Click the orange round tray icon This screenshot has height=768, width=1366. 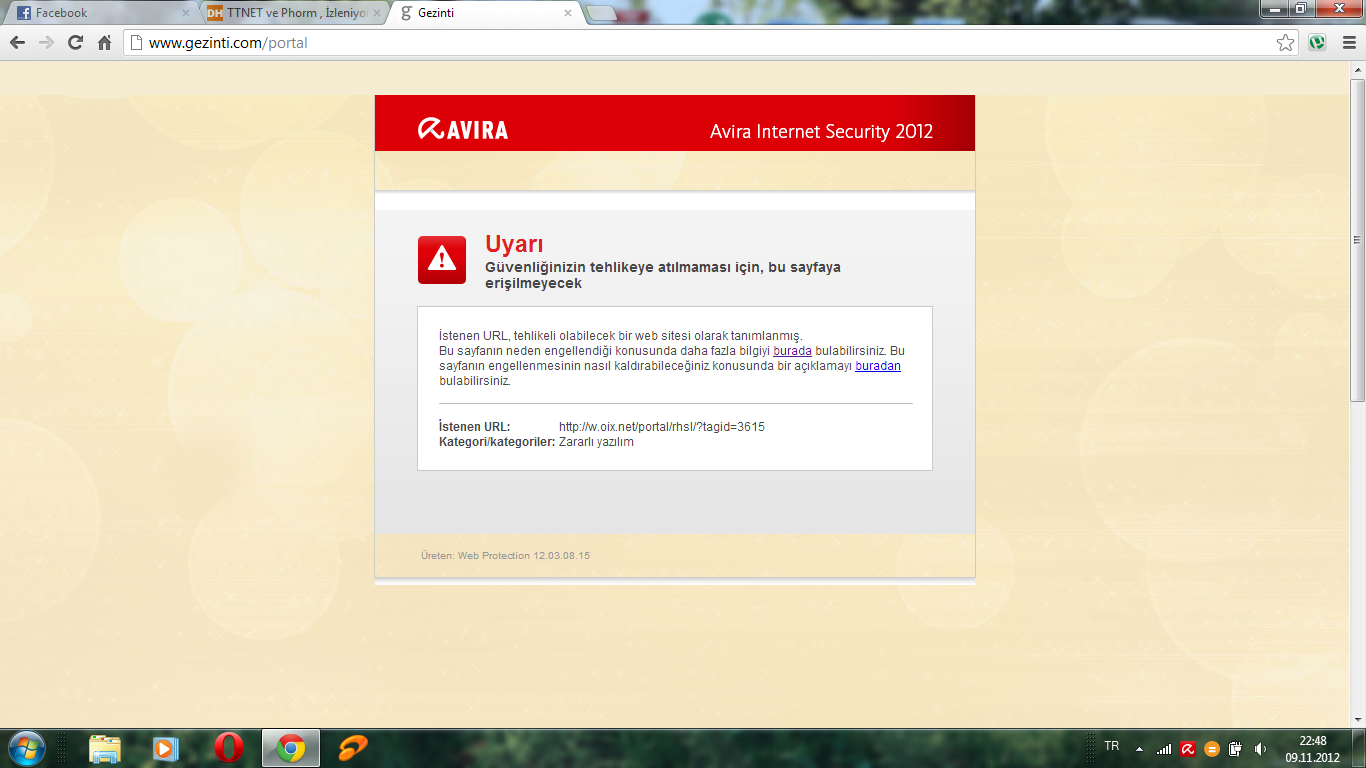(1212, 749)
